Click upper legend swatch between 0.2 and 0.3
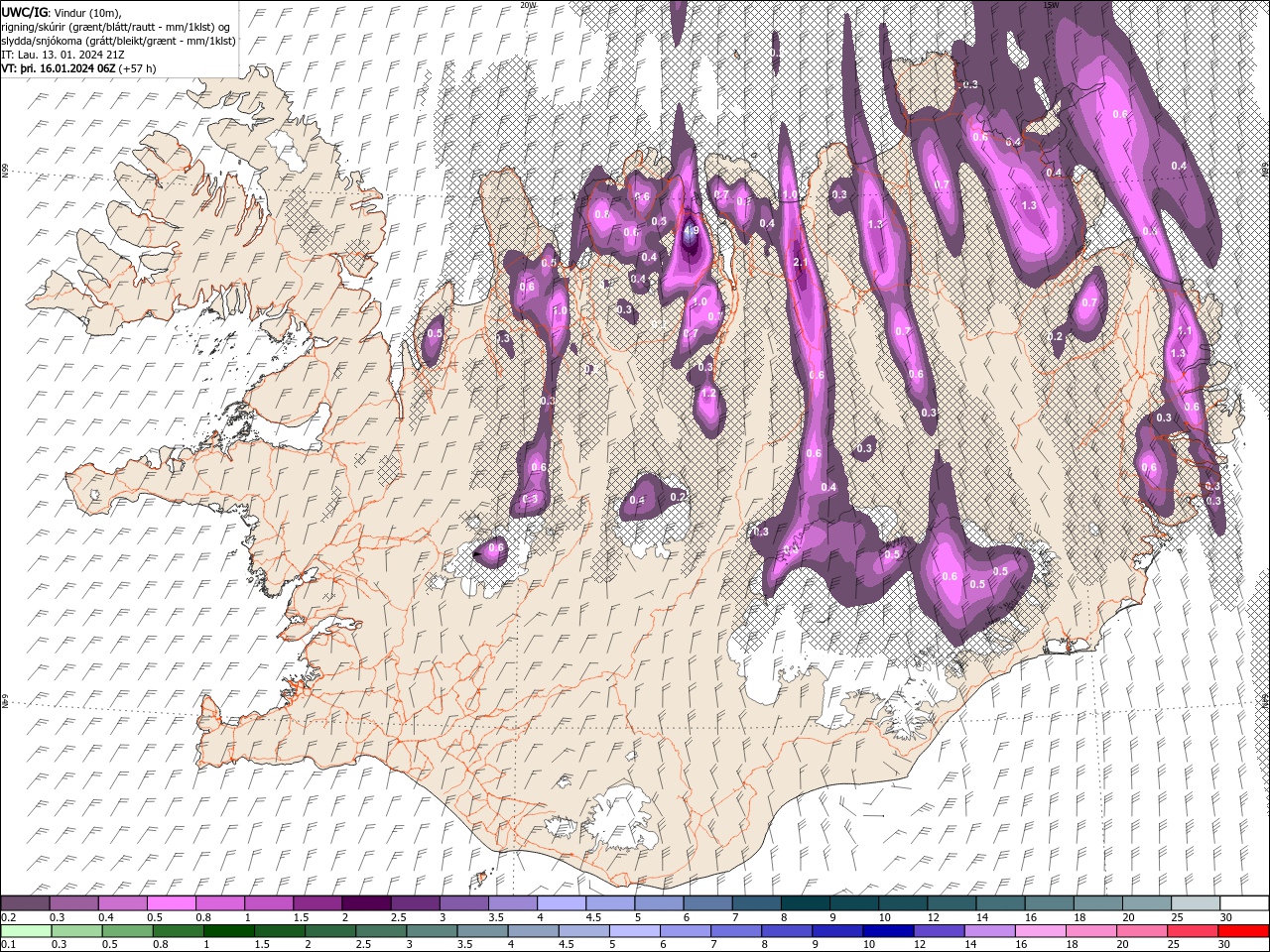The height and width of the screenshot is (952, 1270). 26,903
